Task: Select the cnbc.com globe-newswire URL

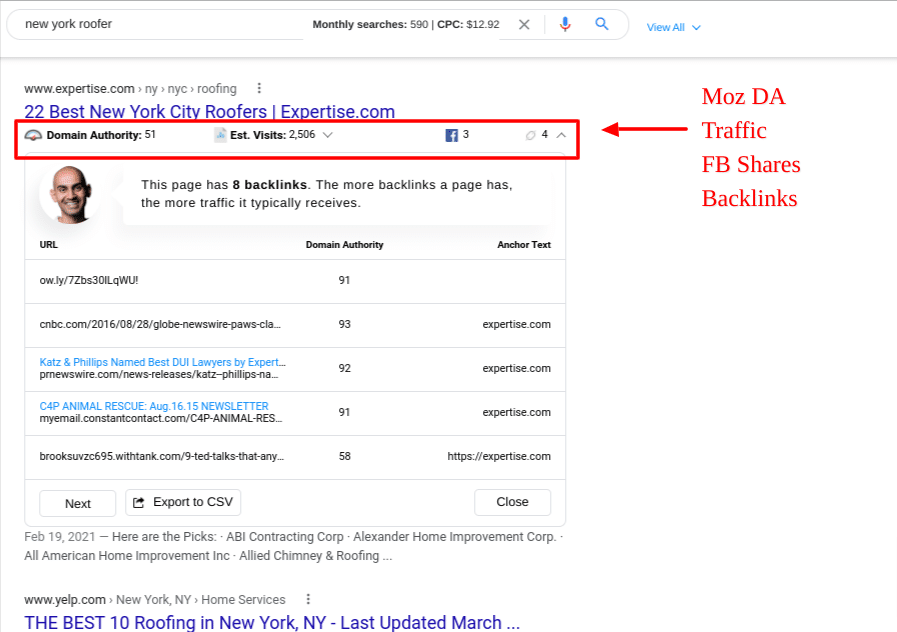Action: (x=160, y=324)
